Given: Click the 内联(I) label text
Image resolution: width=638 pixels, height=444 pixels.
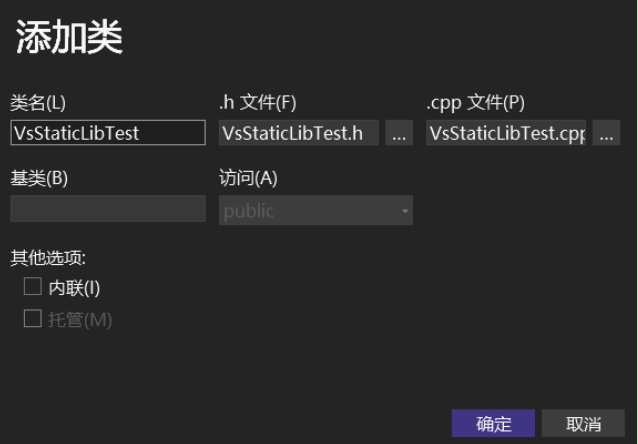Looking at the screenshot, I should 74,288.
